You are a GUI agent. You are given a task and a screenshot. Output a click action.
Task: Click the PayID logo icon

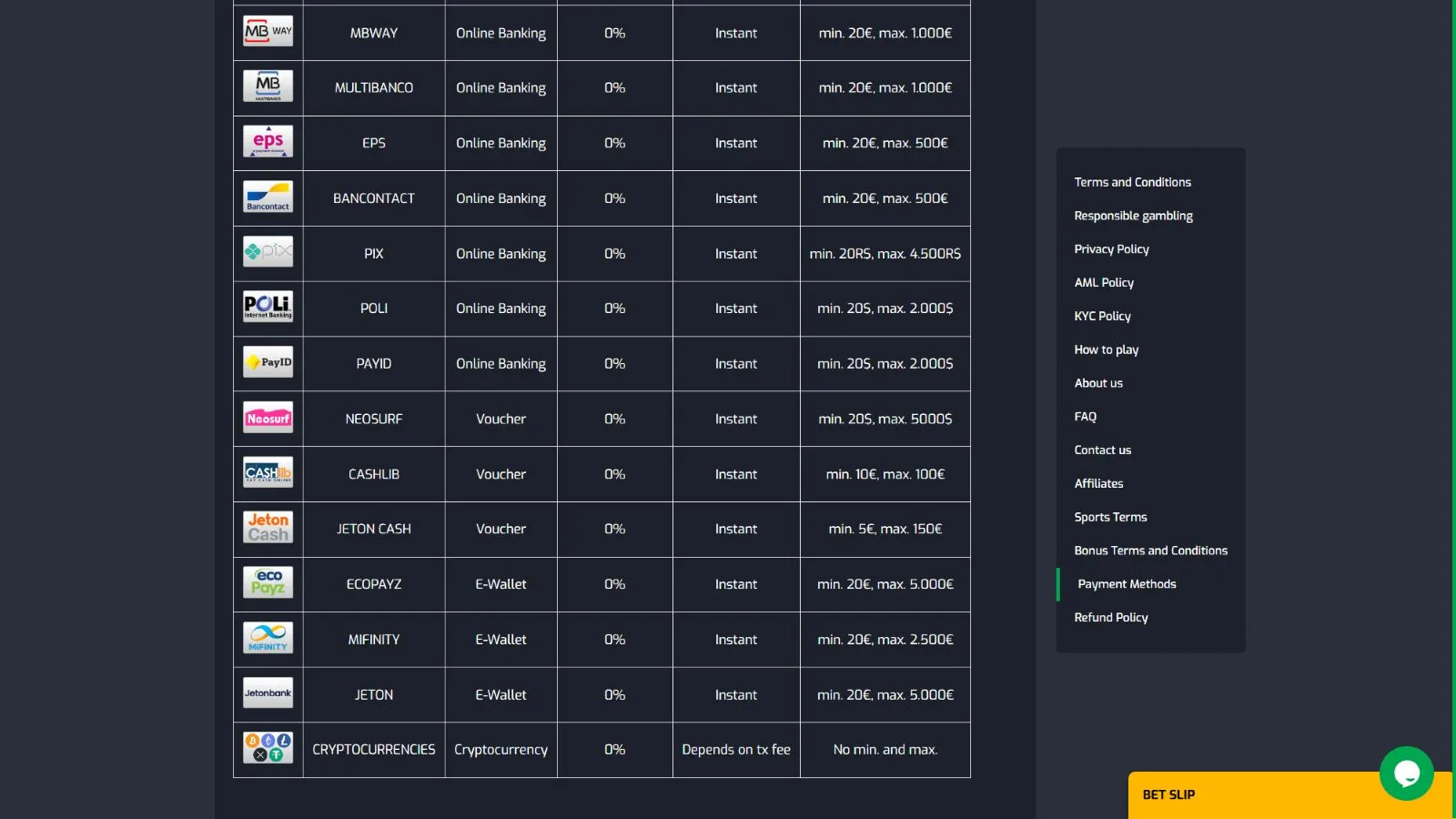268,362
